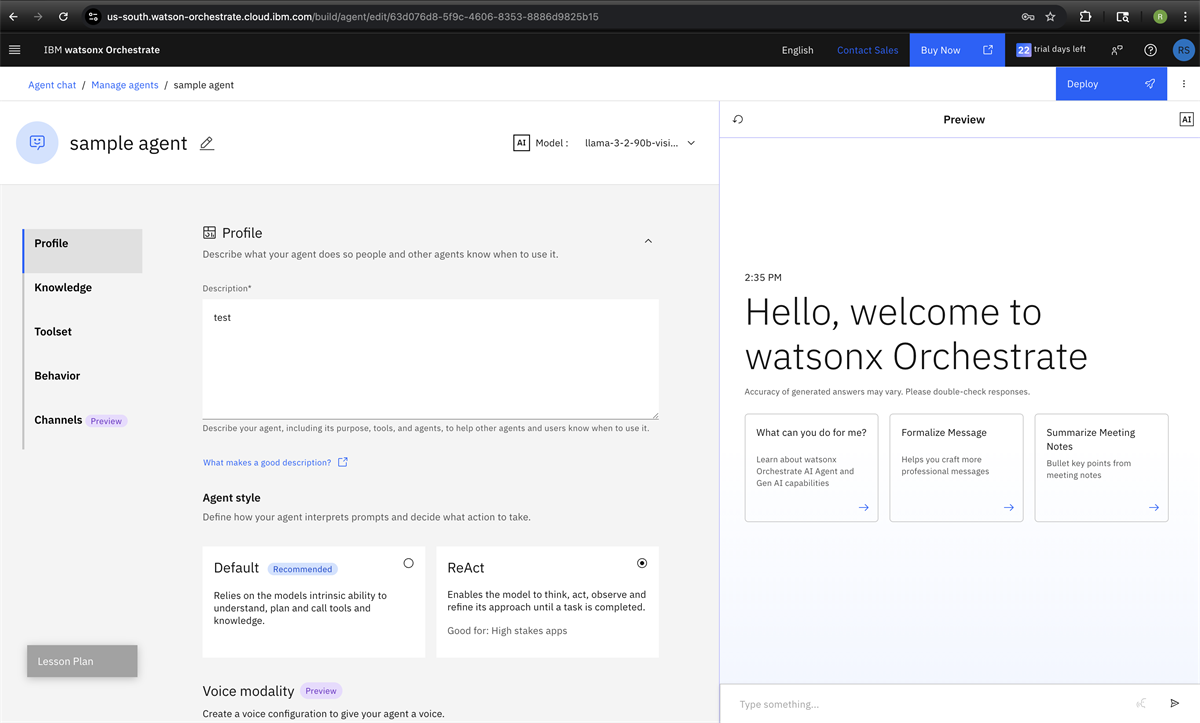Click the browser back arrow

click(x=13, y=16)
